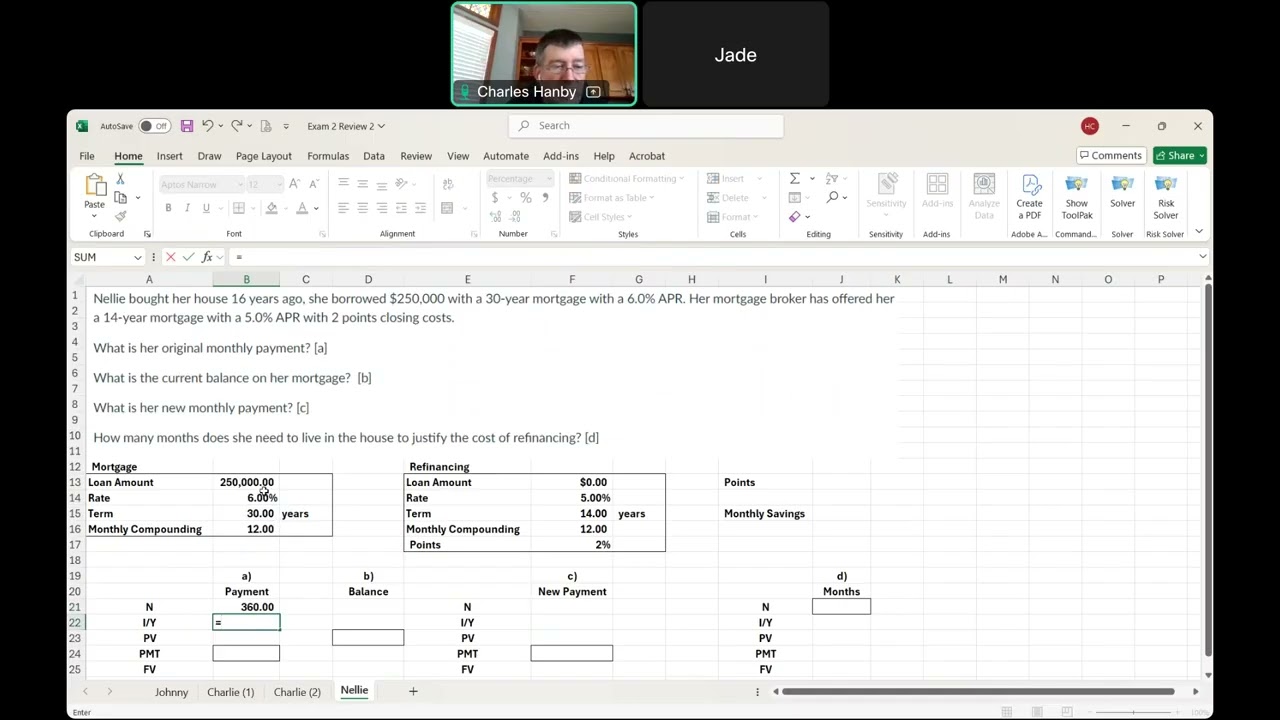Toggle Wrap Text button
The height and width of the screenshot is (720, 1280).
pos(447,184)
